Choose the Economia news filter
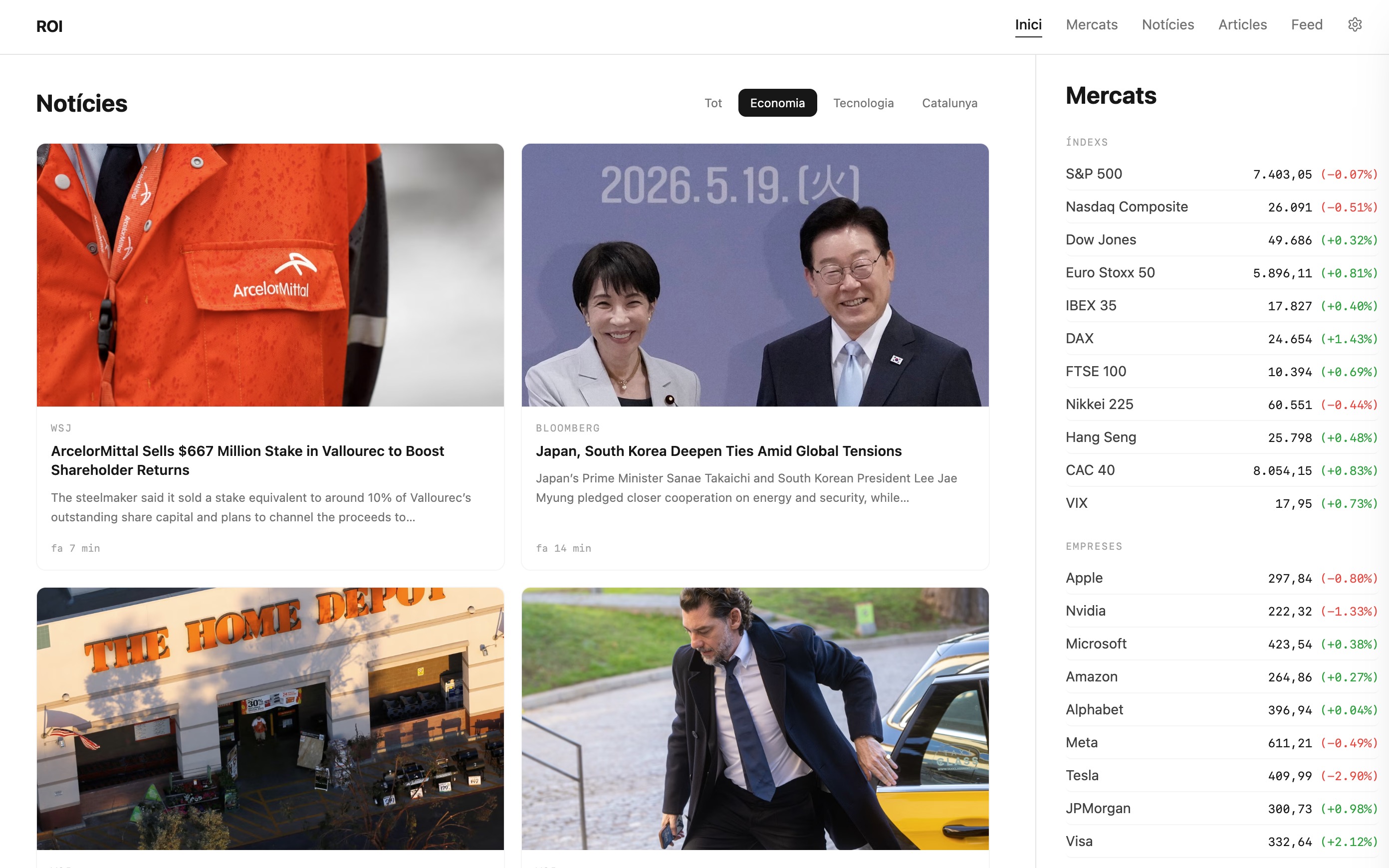The image size is (1389, 868). [777, 103]
